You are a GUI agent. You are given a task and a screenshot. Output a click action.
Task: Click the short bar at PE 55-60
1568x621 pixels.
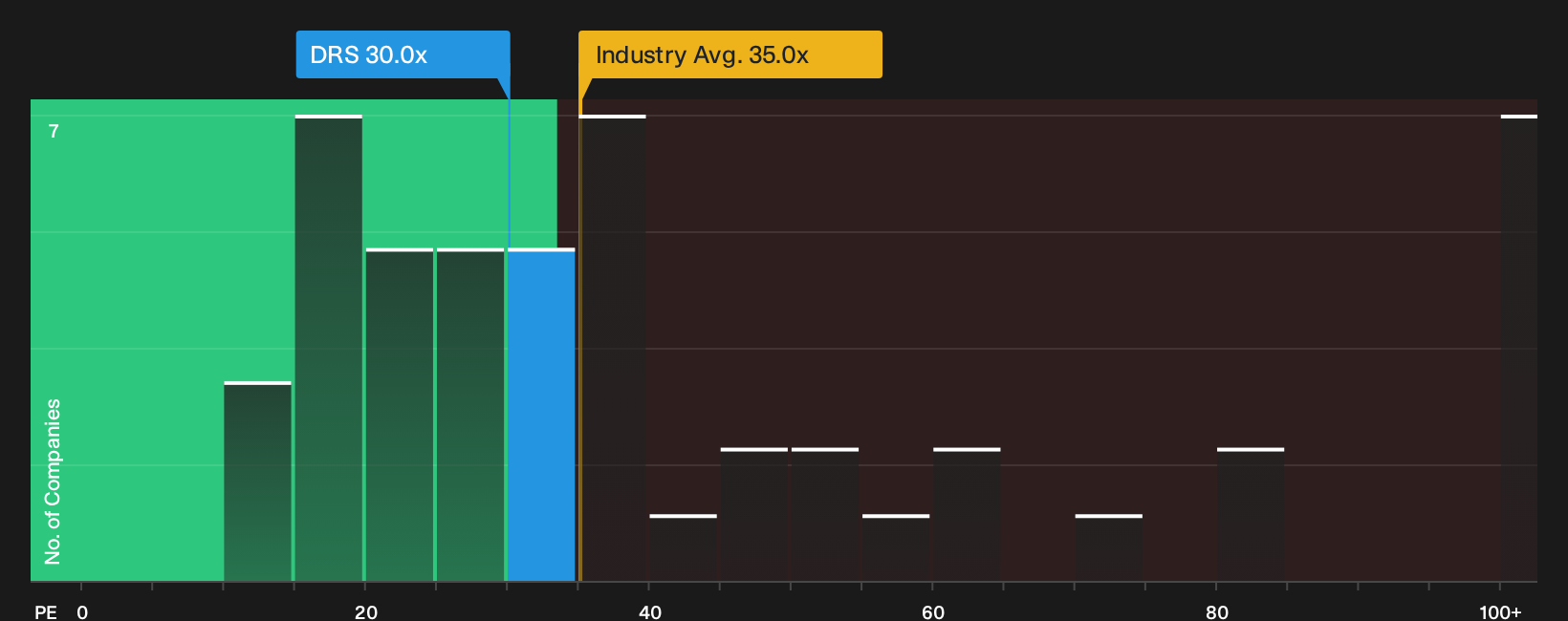896,547
